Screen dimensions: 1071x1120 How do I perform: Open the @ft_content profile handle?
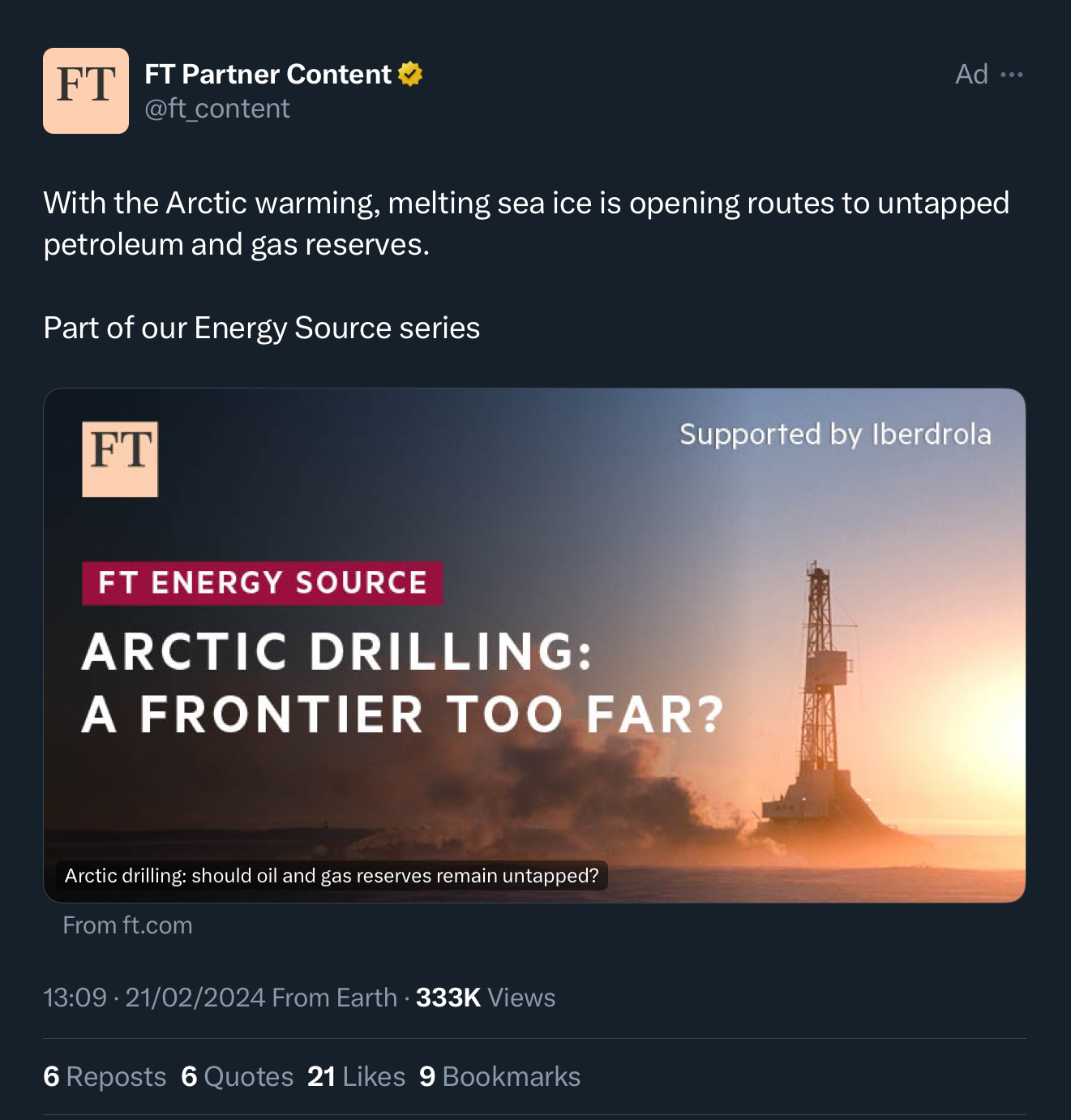click(x=216, y=108)
